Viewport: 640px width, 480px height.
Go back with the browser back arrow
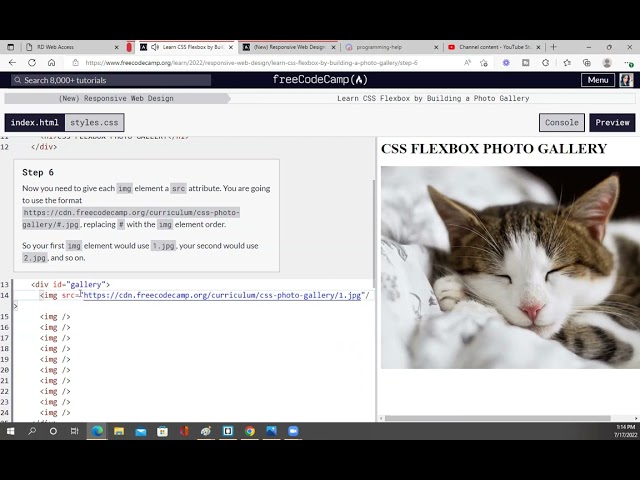pos(12,62)
